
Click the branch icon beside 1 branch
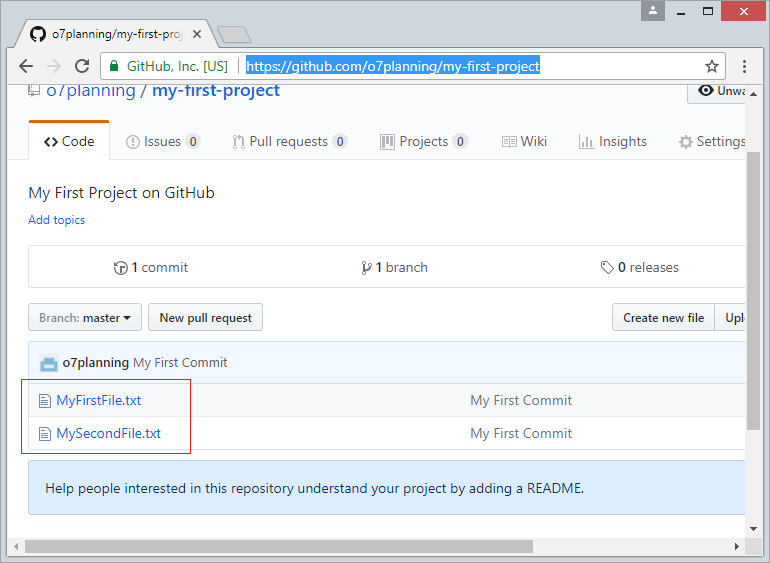click(x=366, y=268)
